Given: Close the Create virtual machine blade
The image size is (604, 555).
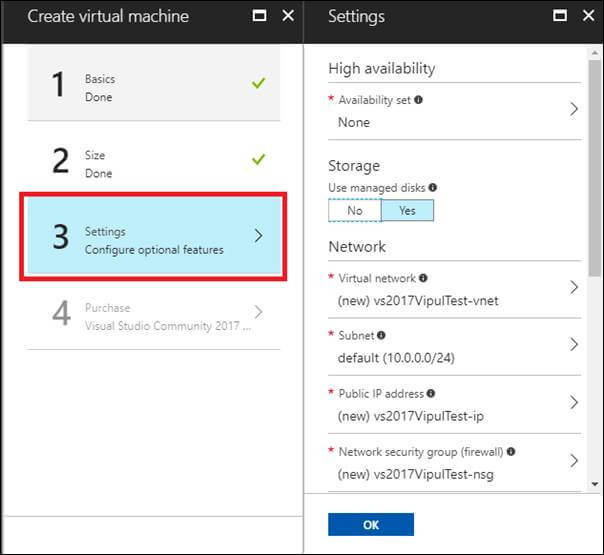Looking at the screenshot, I should click(x=288, y=16).
